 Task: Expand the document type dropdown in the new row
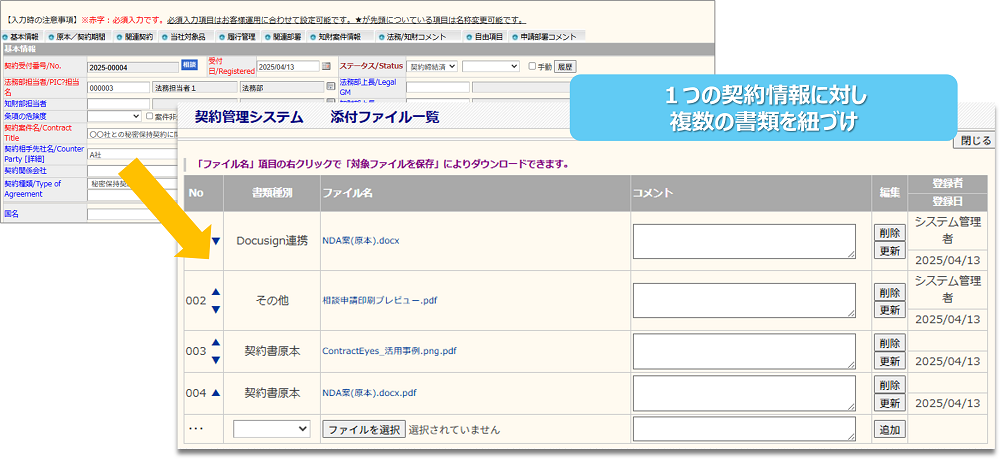point(272,429)
